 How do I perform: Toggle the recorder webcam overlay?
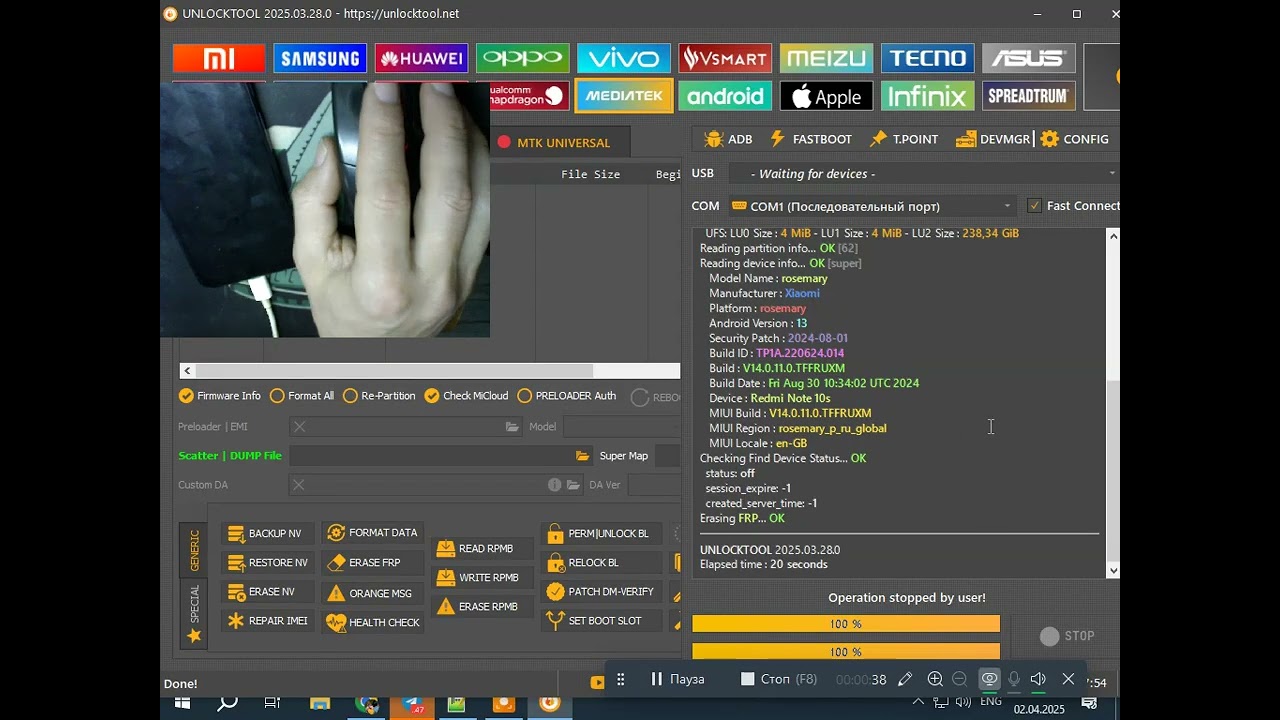[x=989, y=679]
